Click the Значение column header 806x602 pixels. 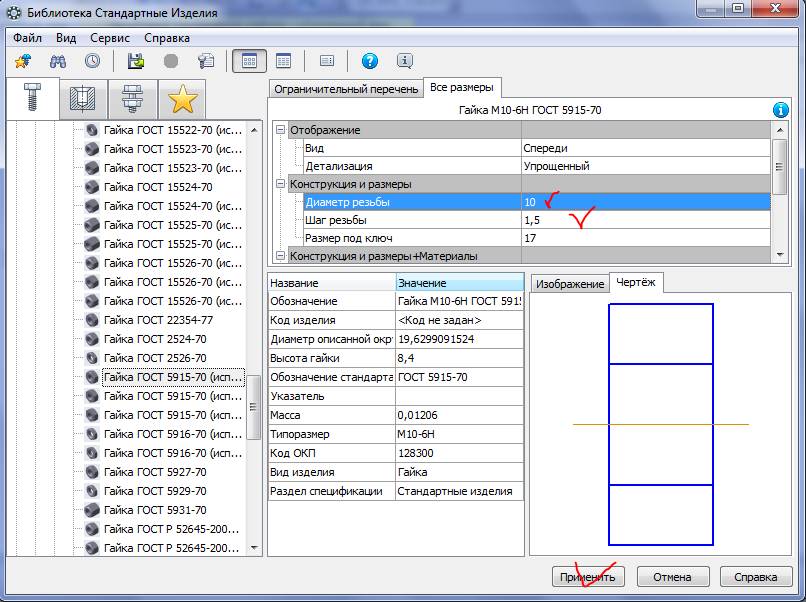(x=460, y=283)
